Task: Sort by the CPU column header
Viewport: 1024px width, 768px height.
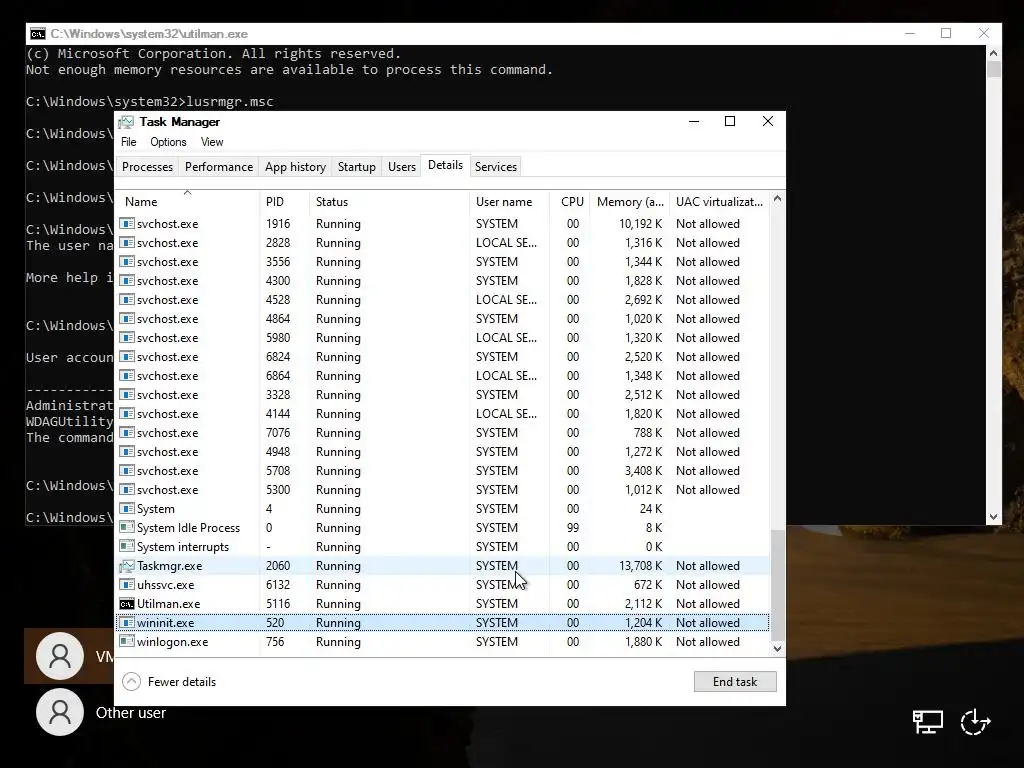Action: [570, 202]
